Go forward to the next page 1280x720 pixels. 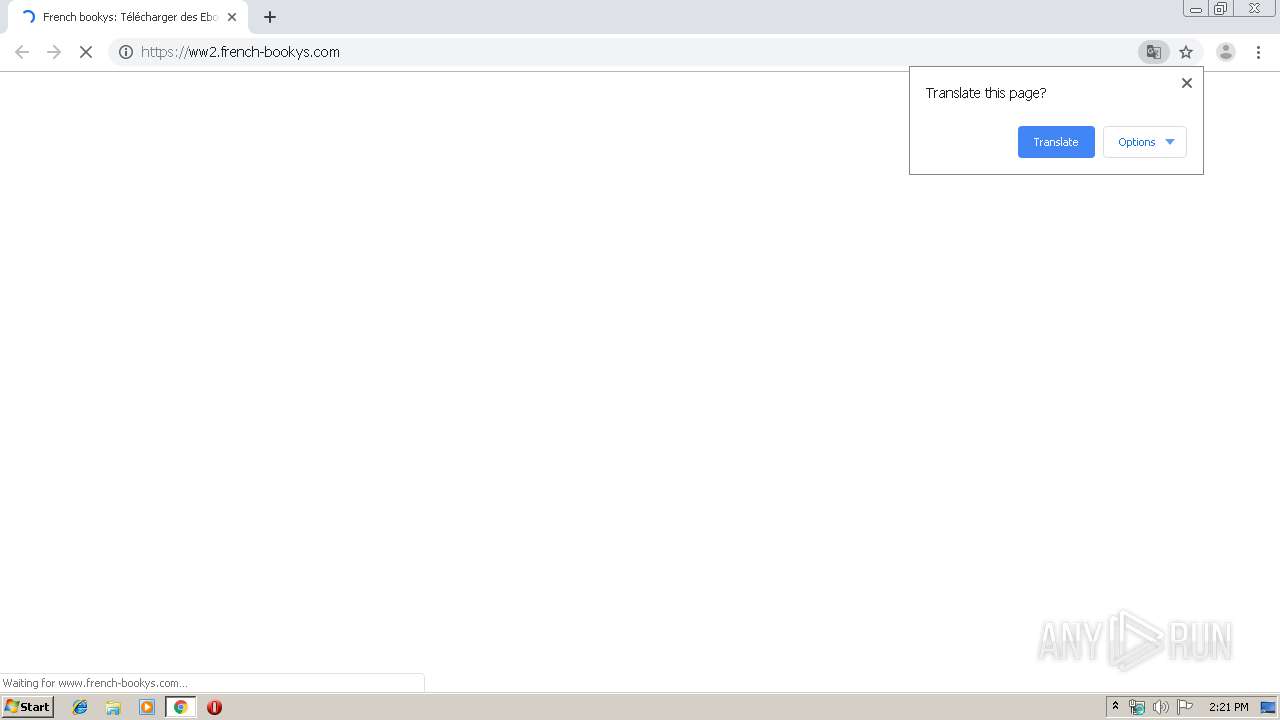point(54,52)
